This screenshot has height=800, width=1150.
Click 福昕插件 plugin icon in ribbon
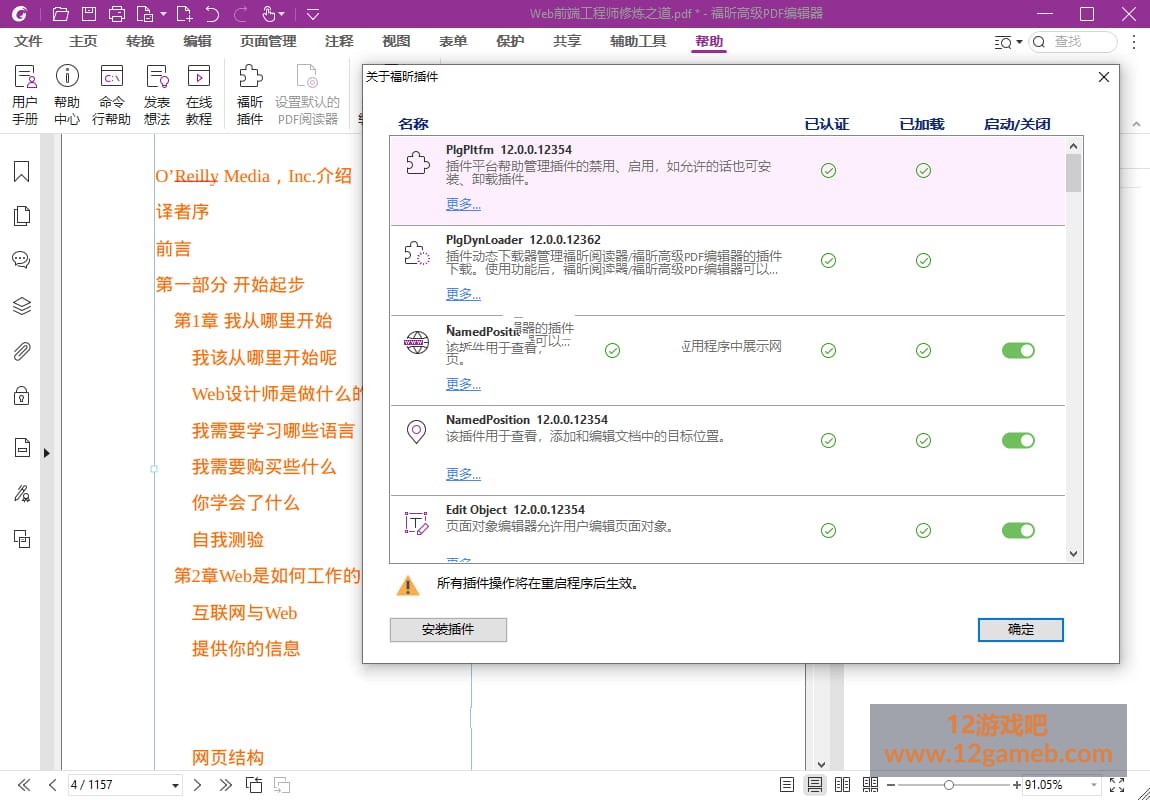[x=250, y=95]
